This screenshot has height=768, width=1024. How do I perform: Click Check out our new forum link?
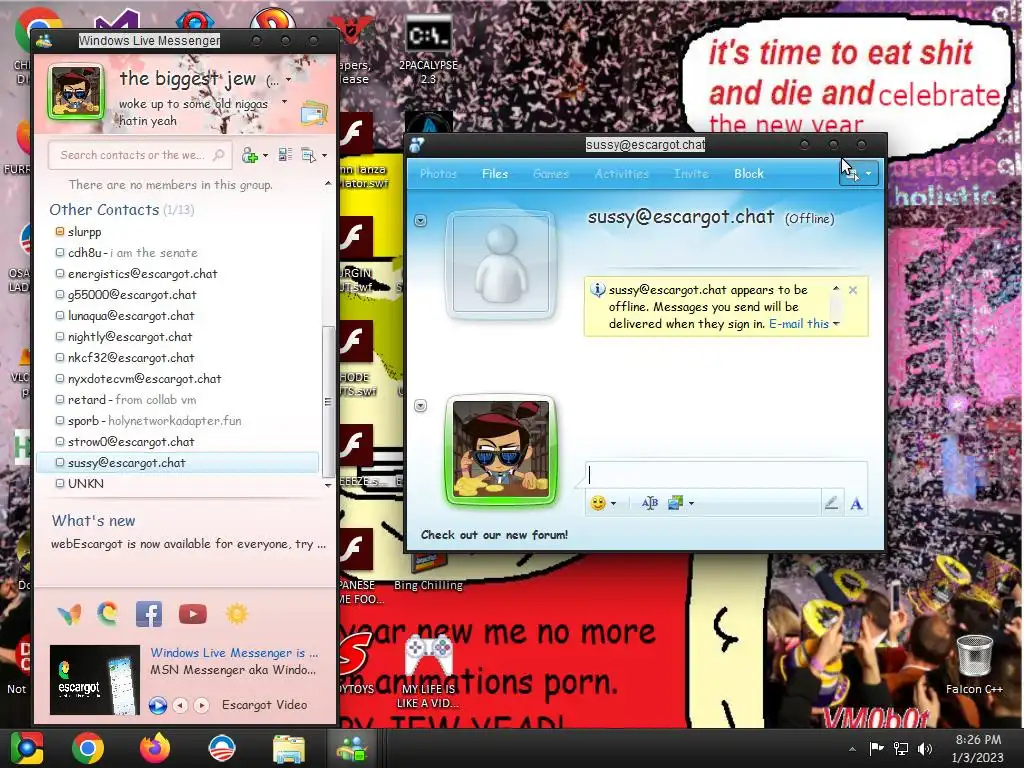494,535
